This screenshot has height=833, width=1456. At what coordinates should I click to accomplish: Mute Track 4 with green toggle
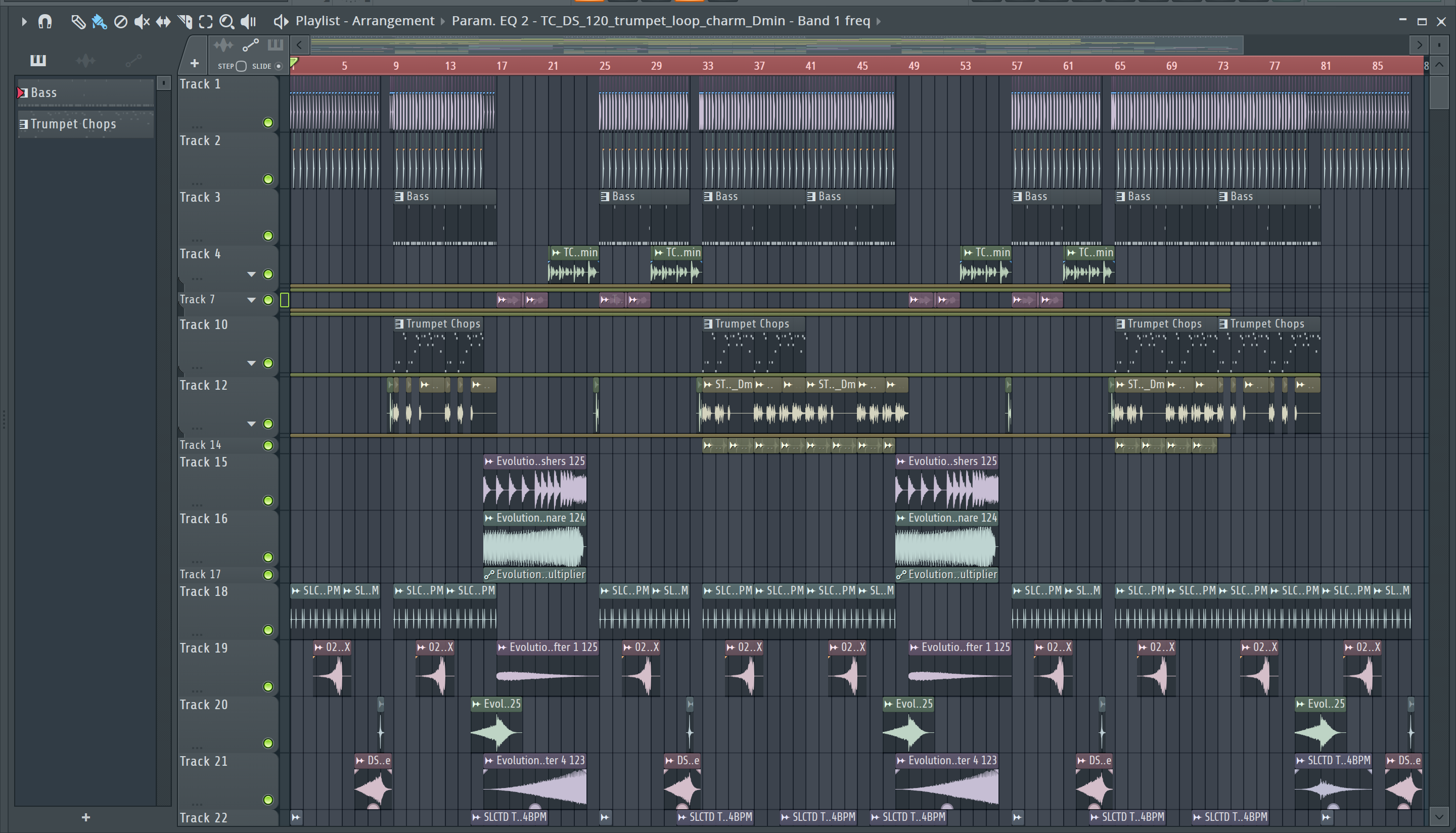268,274
